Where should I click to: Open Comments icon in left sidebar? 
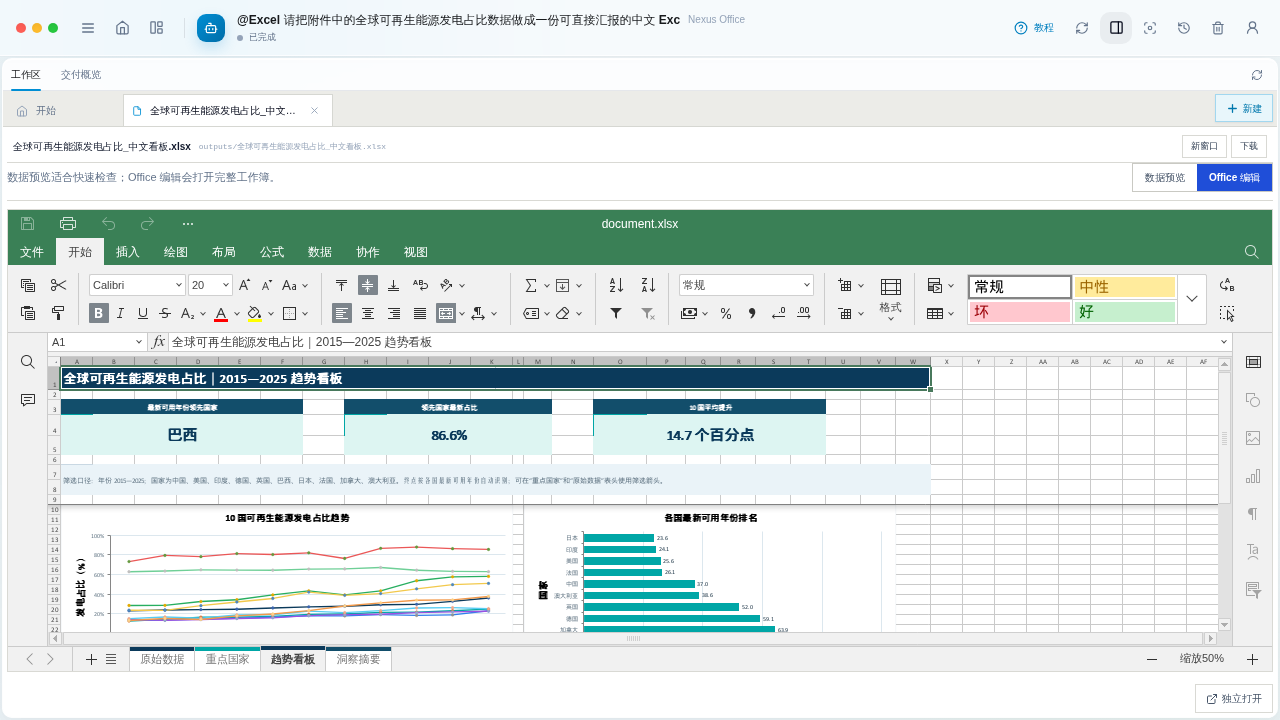click(28, 400)
